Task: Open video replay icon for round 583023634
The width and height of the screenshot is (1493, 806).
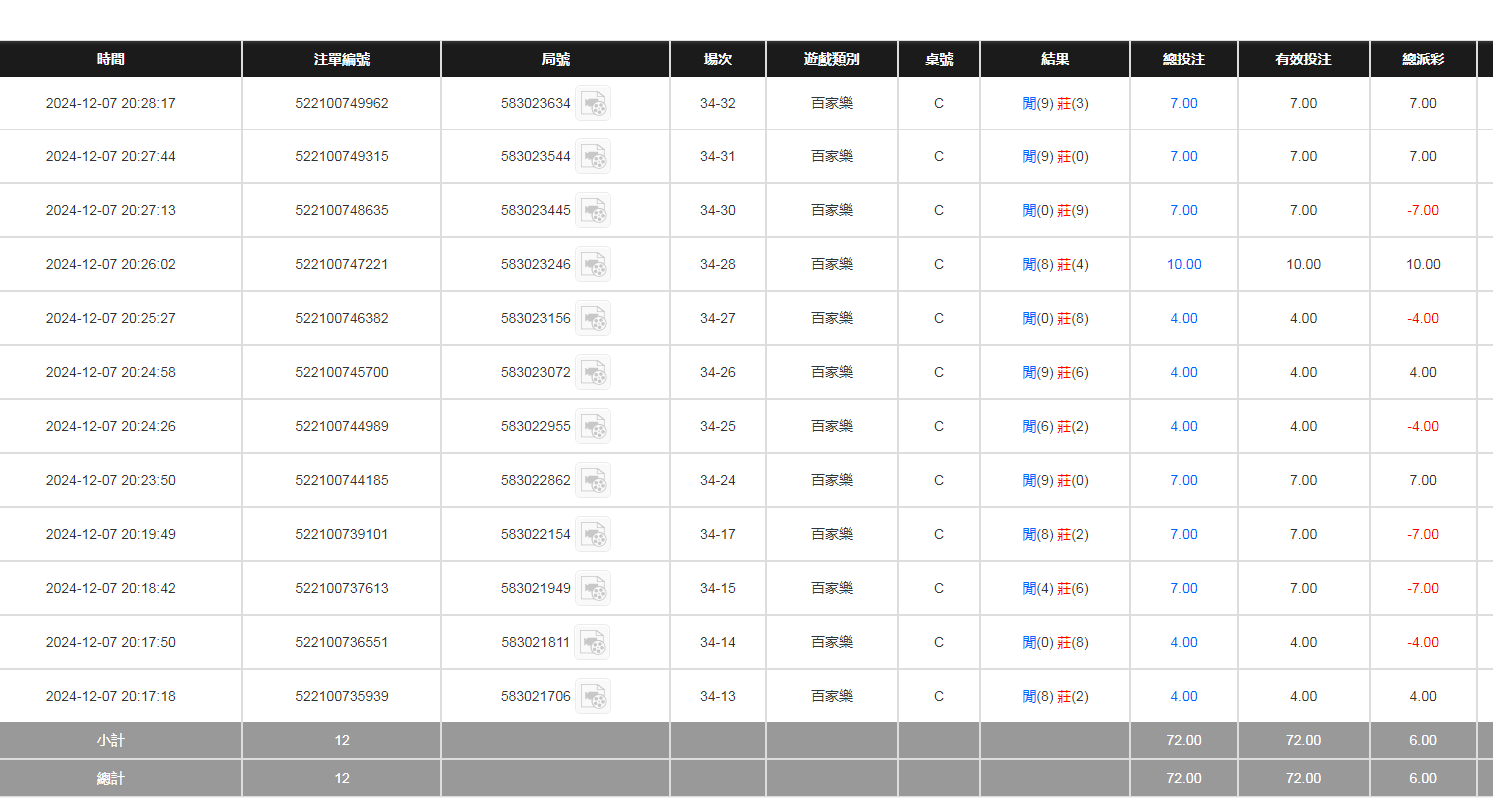Action: click(x=593, y=103)
